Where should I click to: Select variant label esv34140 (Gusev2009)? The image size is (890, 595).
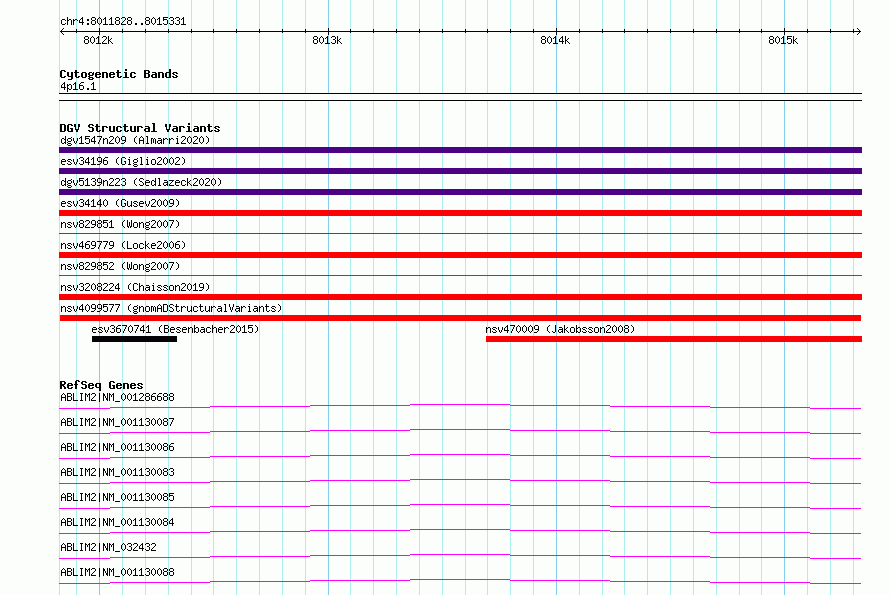(x=120, y=203)
